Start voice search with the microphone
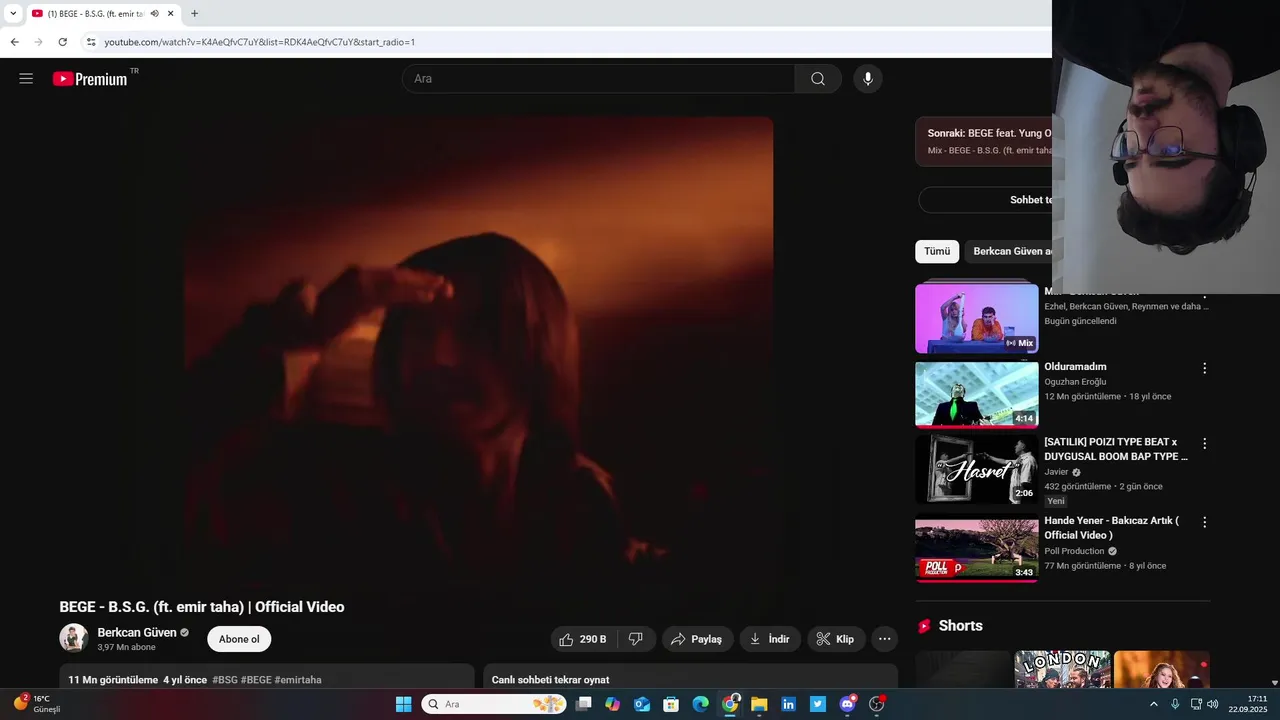 [868, 79]
